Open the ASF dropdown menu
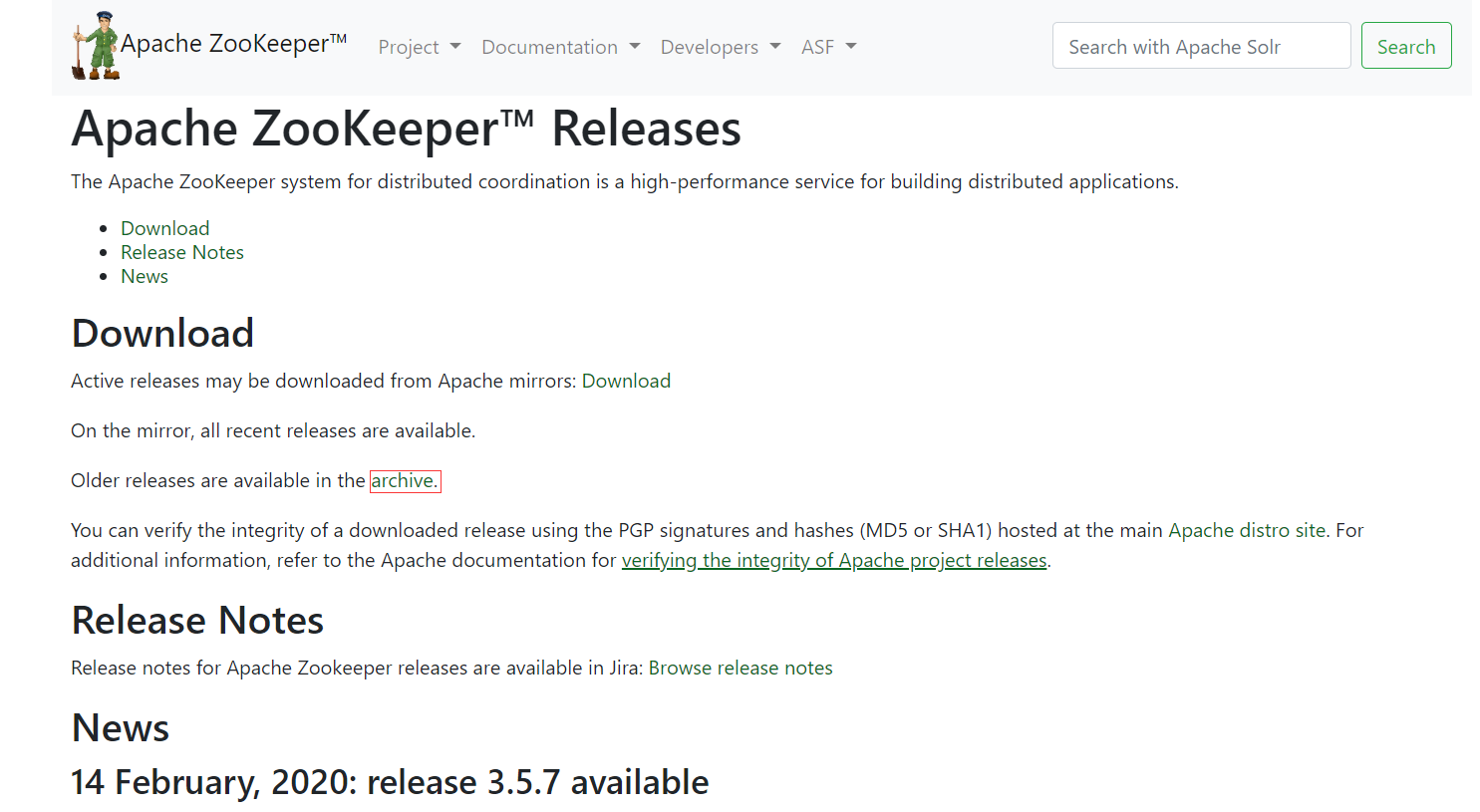This screenshot has width=1480, height=812. 829,47
